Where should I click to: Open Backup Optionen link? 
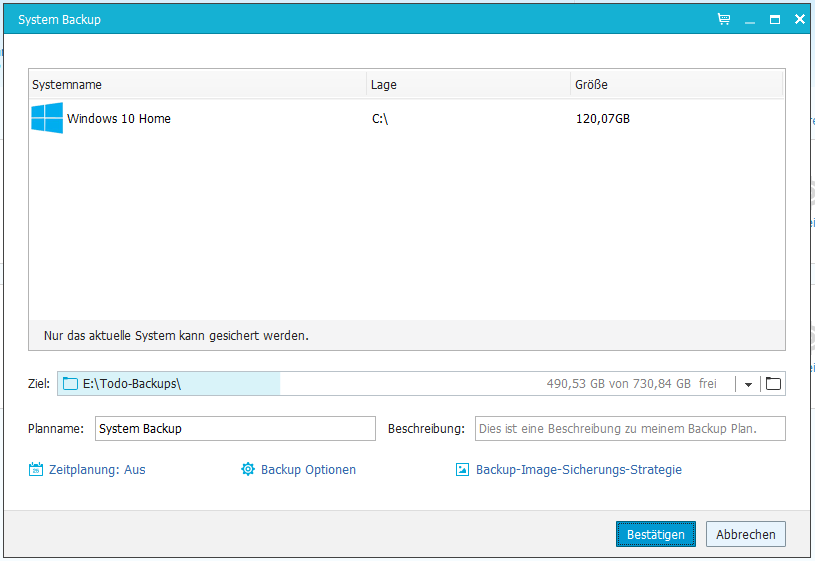click(x=308, y=469)
